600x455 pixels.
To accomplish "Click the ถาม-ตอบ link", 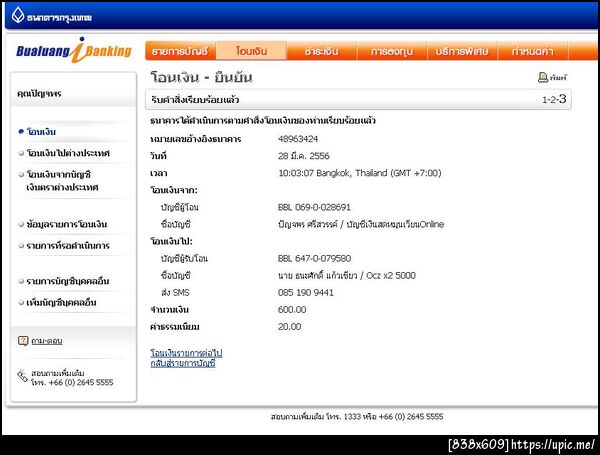I will pos(47,341).
